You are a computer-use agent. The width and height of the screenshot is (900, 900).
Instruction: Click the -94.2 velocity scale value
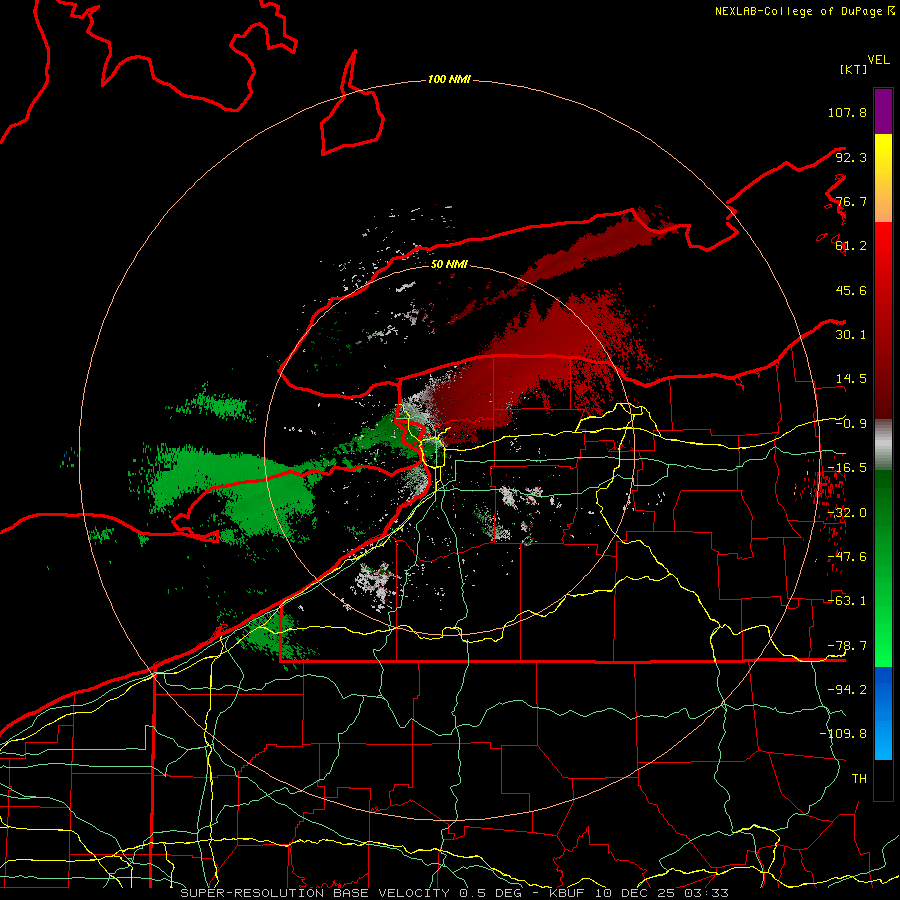847,690
